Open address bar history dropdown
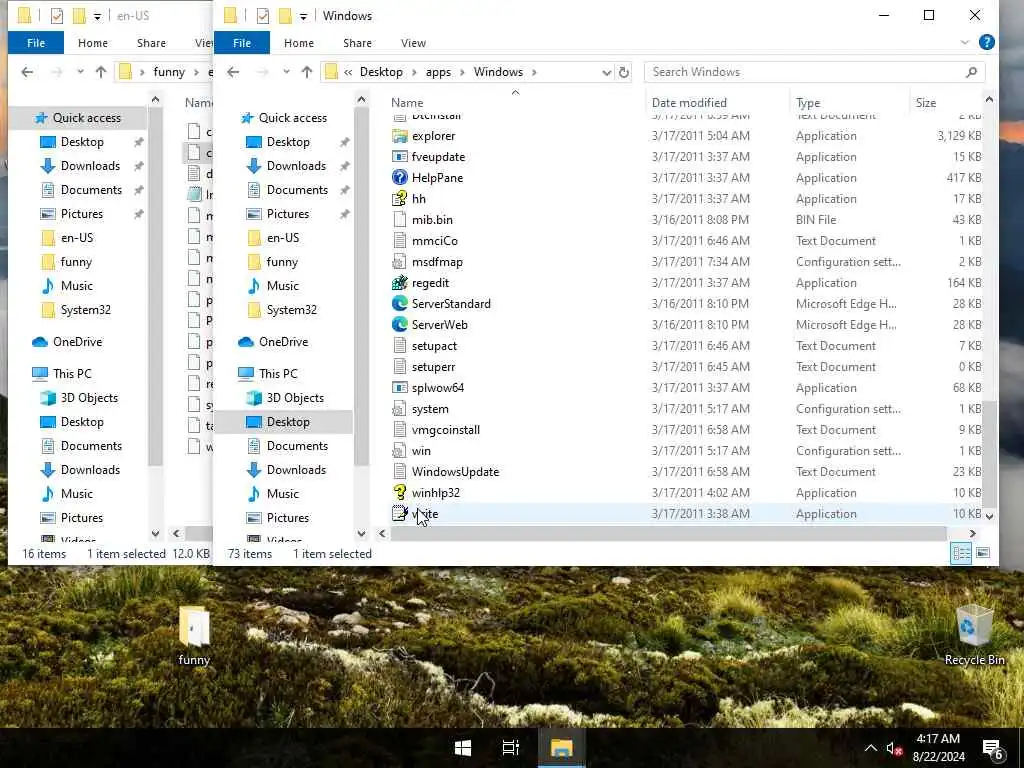The height and width of the screenshot is (768, 1024). point(607,72)
